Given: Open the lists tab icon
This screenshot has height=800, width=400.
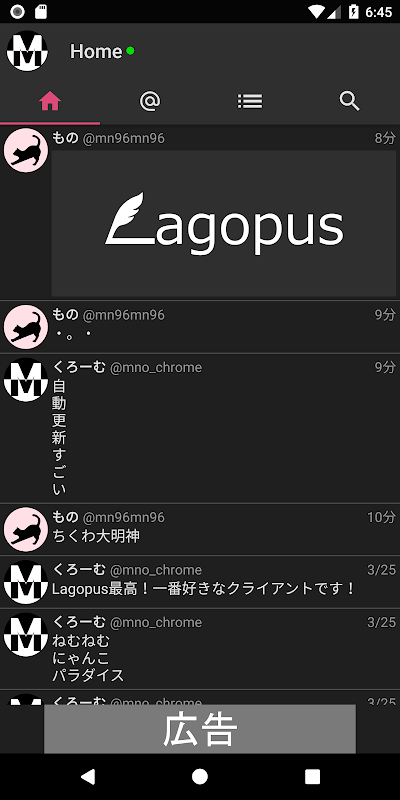Looking at the screenshot, I should pyautogui.click(x=250, y=102).
